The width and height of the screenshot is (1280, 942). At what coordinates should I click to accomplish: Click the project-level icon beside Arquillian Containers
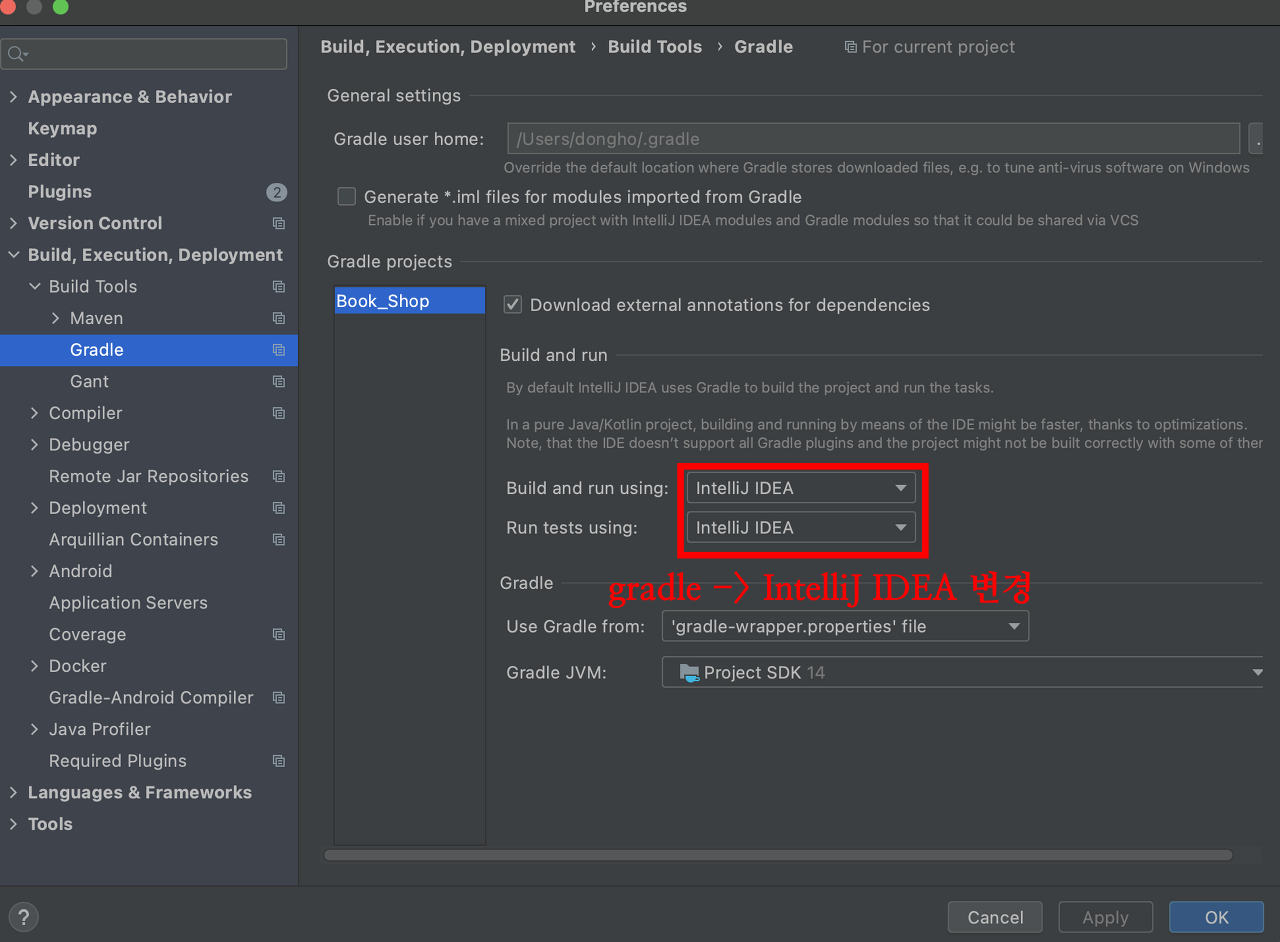point(279,540)
